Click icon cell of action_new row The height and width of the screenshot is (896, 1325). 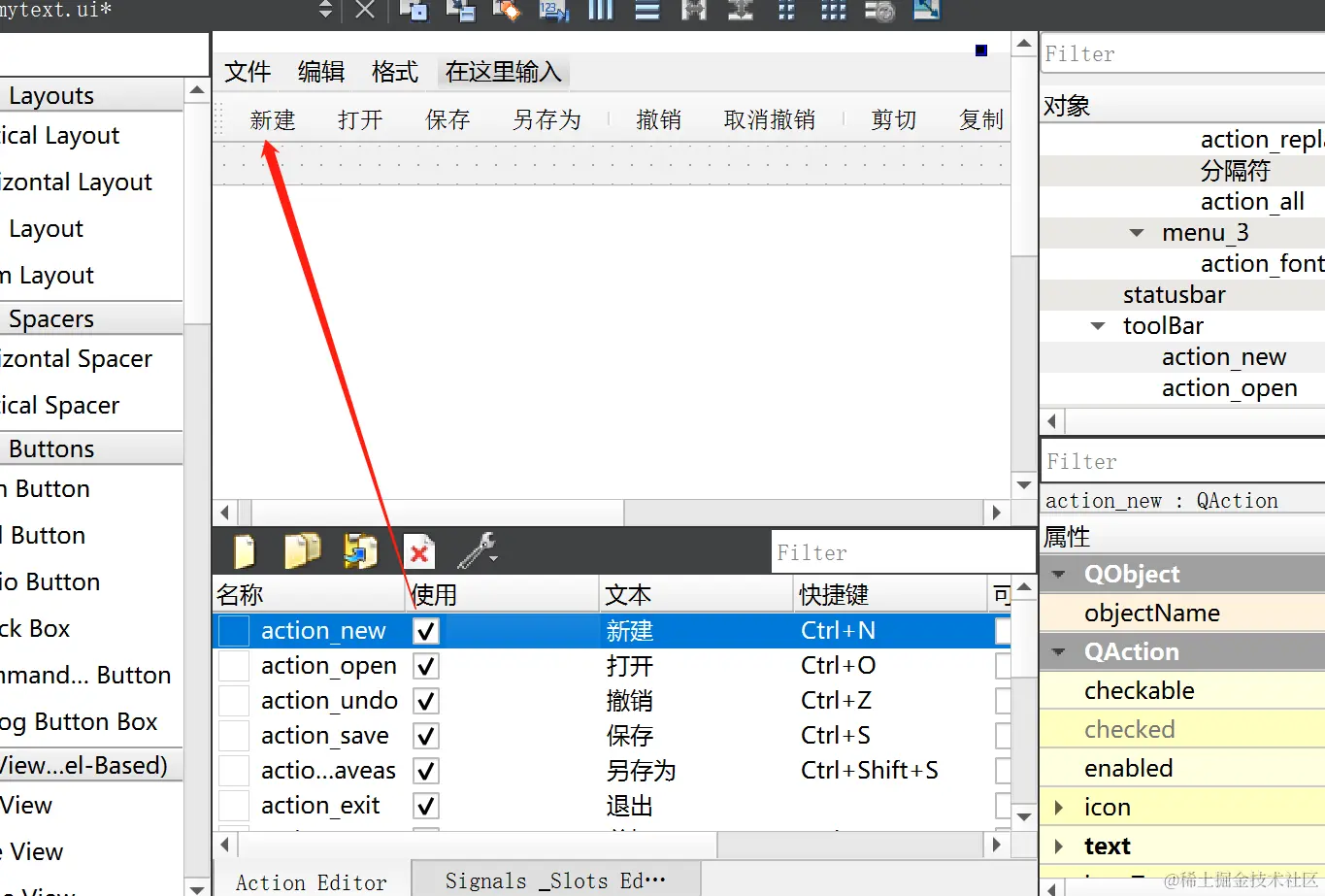tap(234, 631)
